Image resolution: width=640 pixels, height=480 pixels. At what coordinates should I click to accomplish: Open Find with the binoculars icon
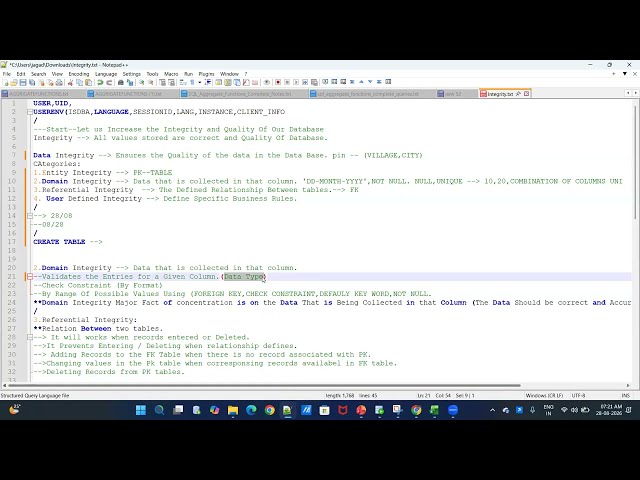click(120, 82)
